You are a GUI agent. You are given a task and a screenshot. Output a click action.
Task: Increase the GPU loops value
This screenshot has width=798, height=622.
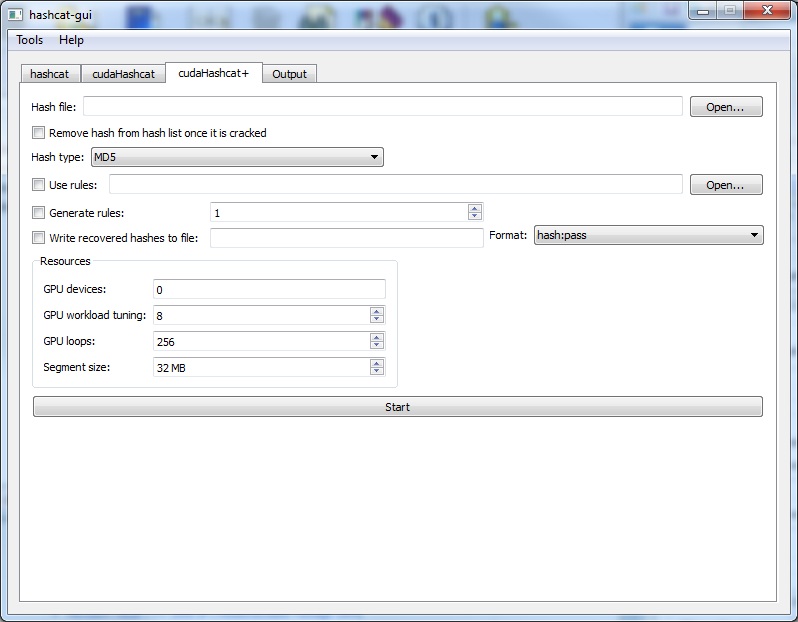377,337
